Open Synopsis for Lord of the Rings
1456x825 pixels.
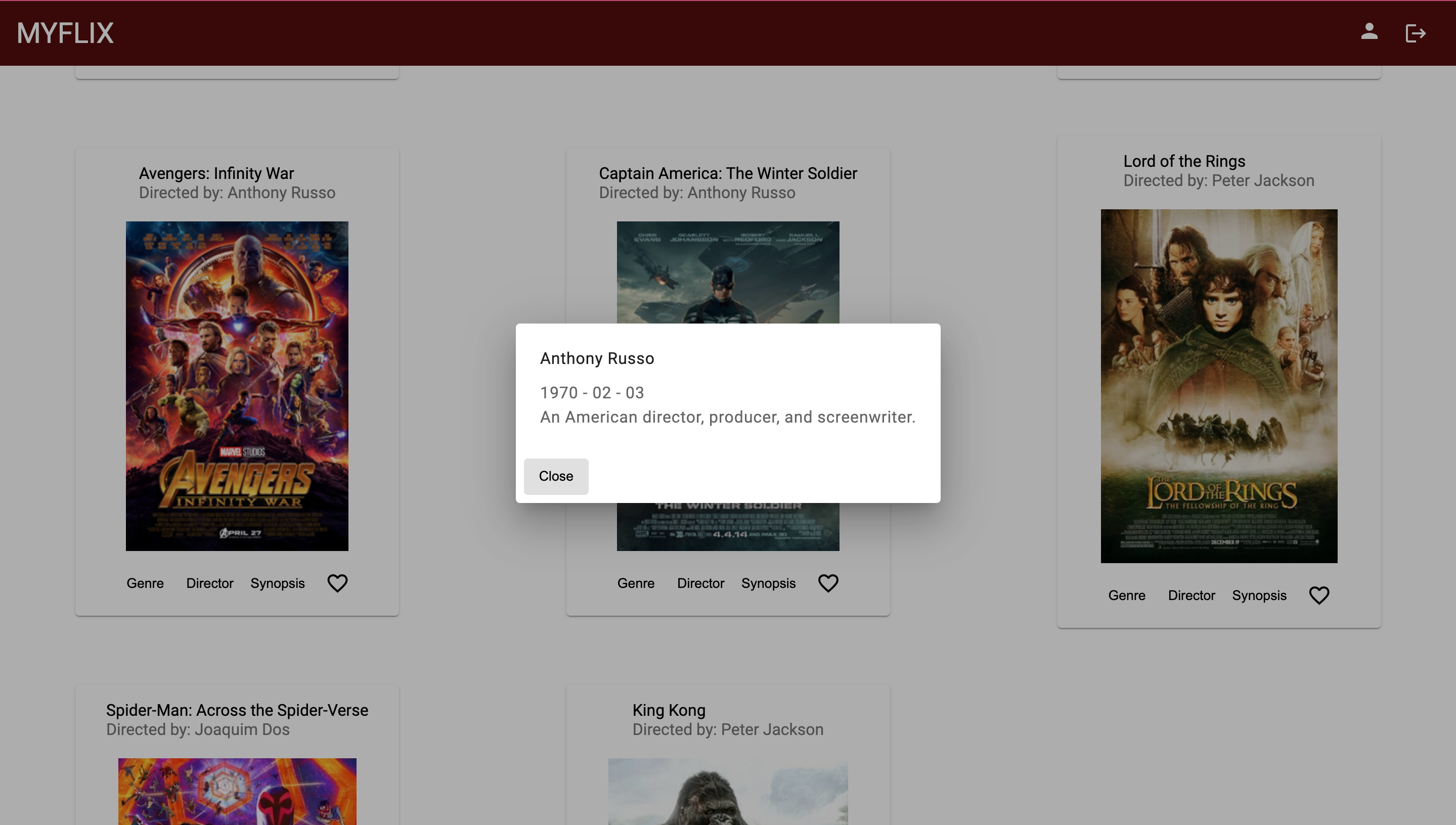pos(1259,595)
